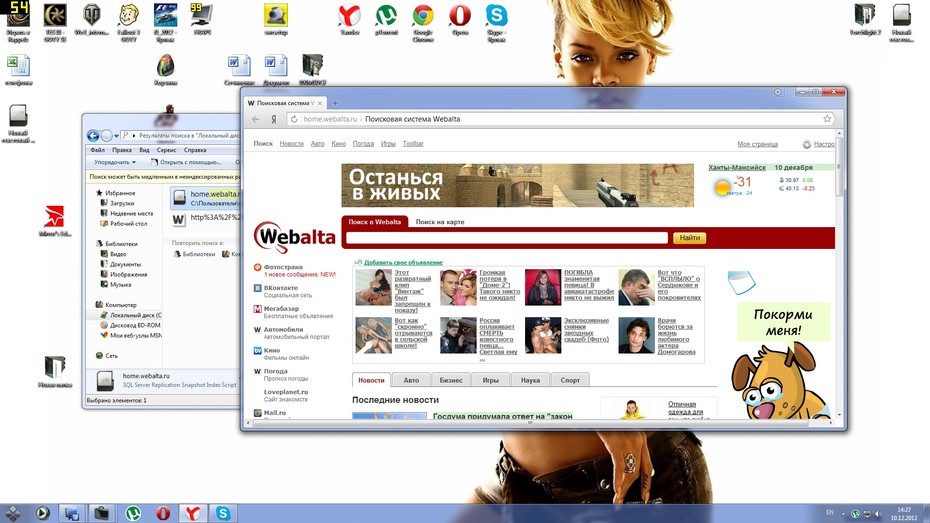Open the Сервис menu in Explorer
The image size is (930, 523).
[166, 150]
